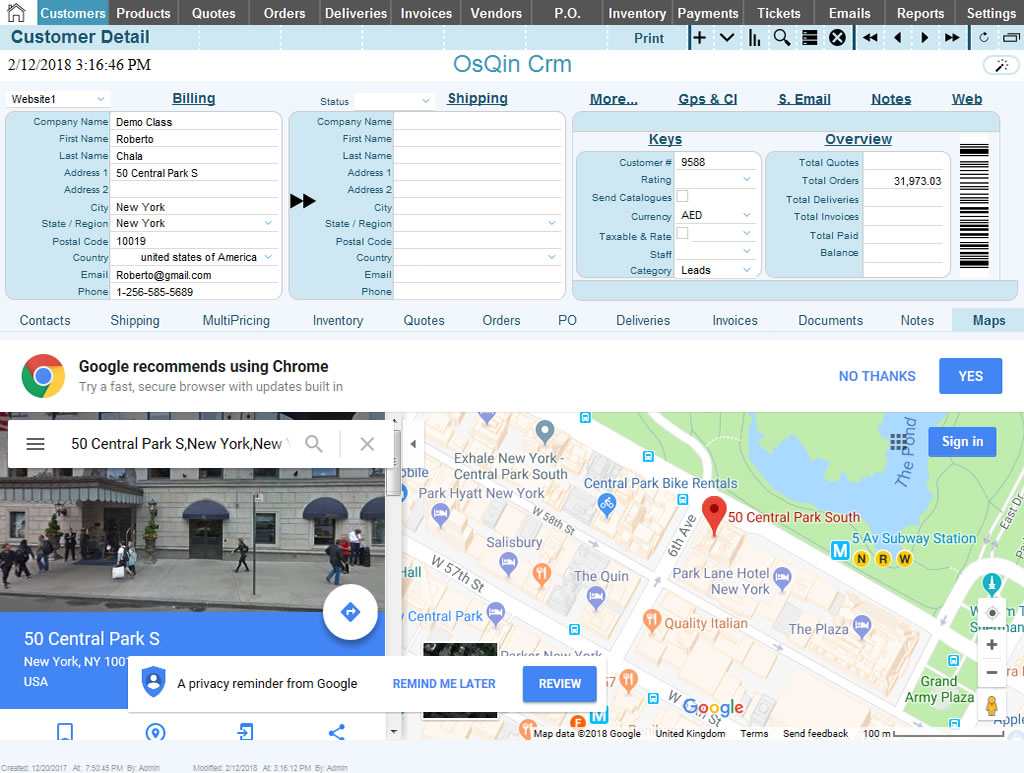
Task: Click the Customer # field
Action: 715,162
